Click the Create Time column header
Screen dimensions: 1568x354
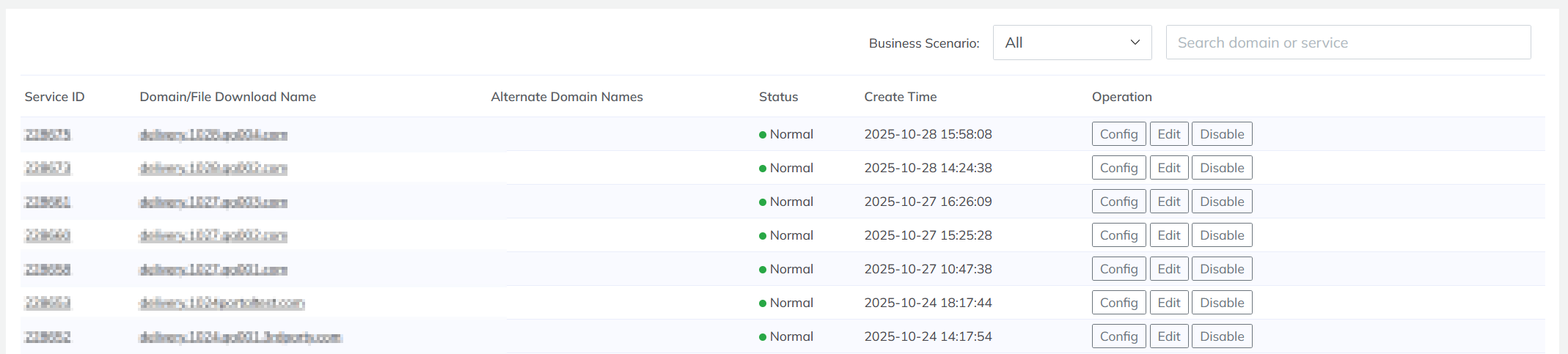click(x=900, y=97)
